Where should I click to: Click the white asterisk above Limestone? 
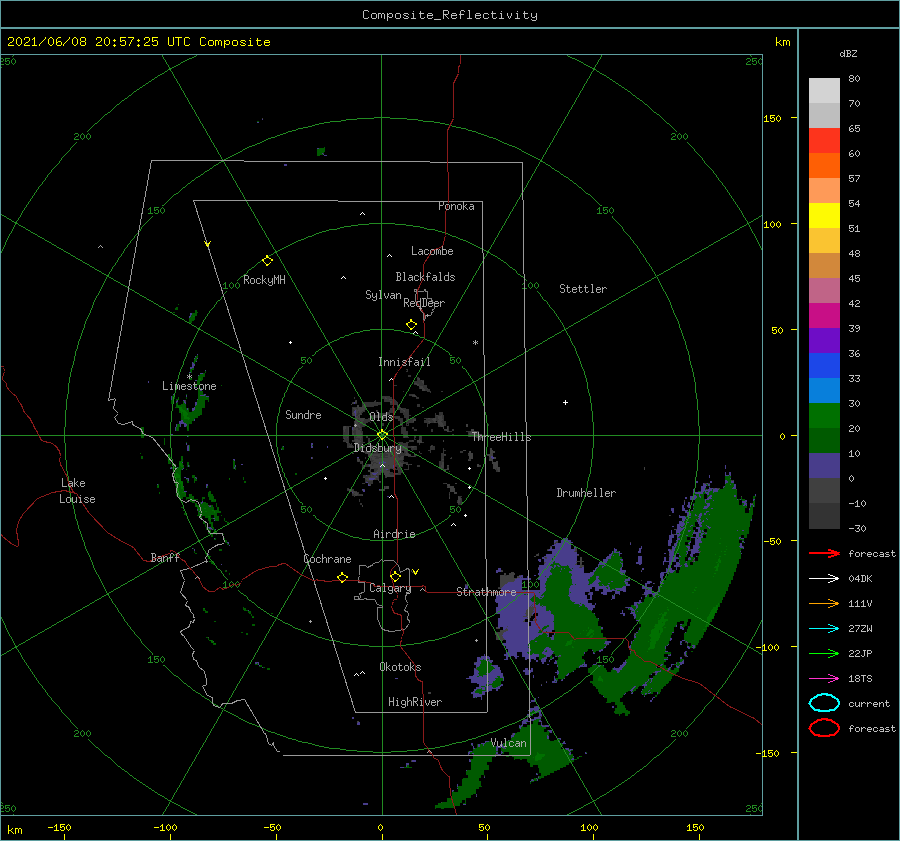189,377
